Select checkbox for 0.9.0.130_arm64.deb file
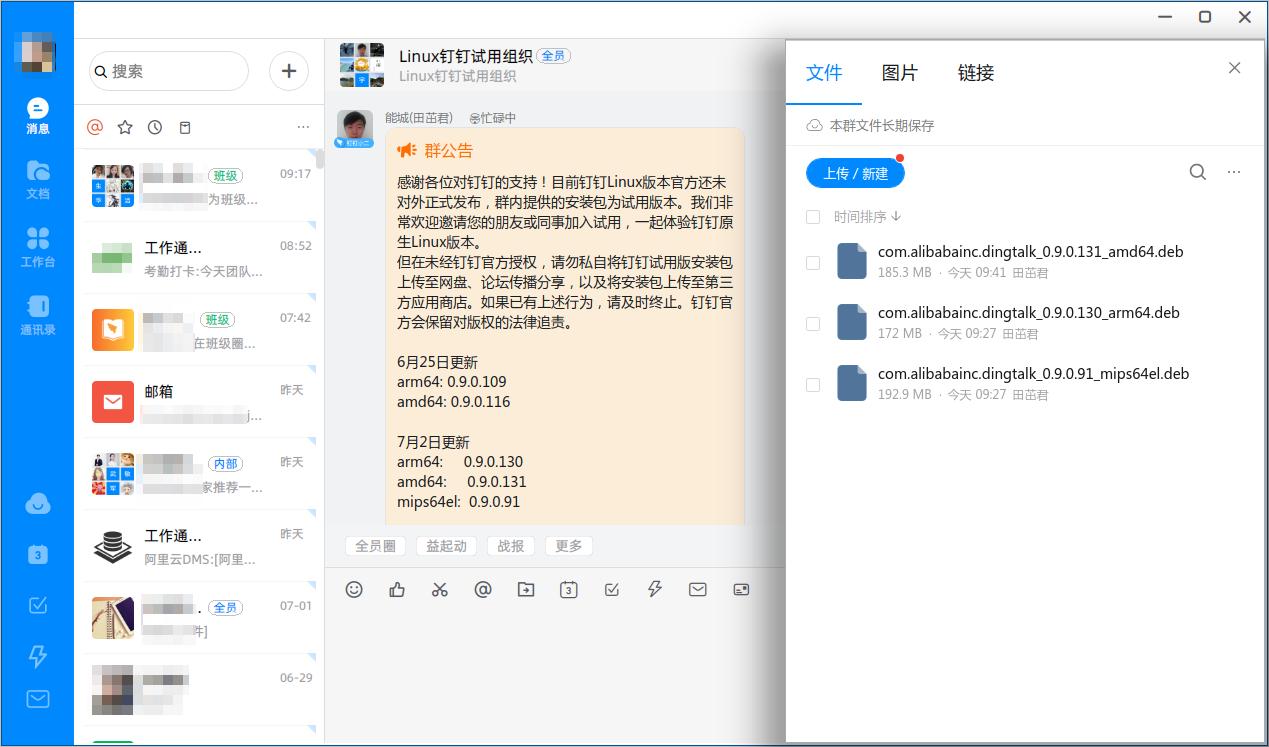Viewport: 1269px width, 747px height. point(813,323)
